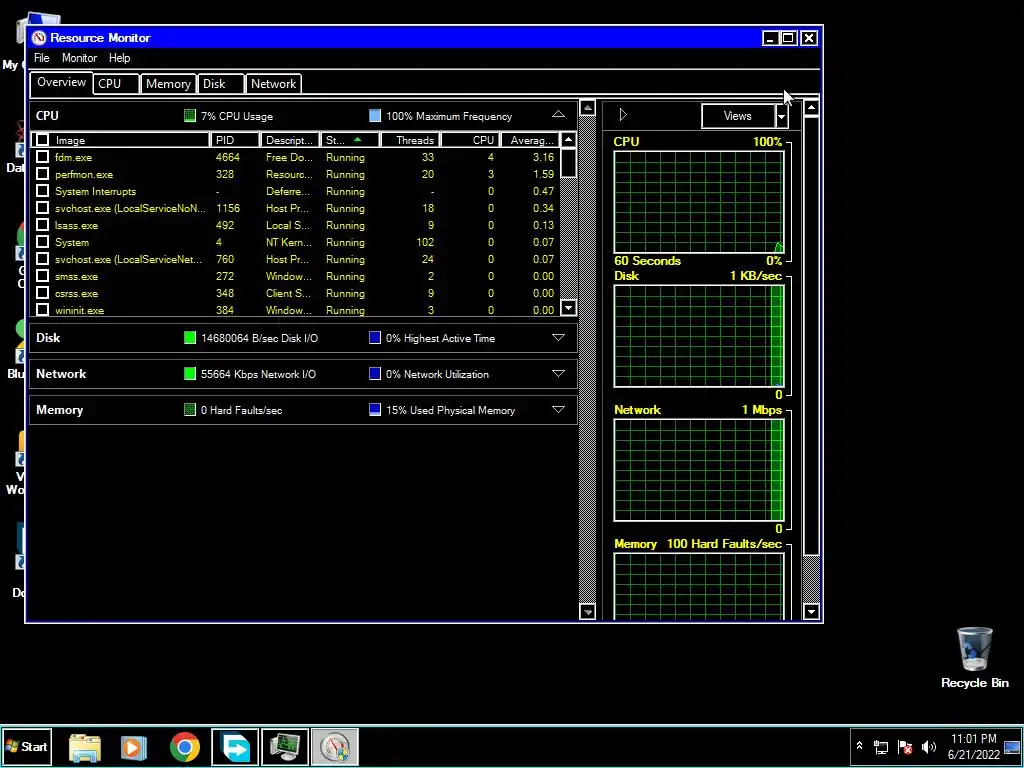Expand the Memory section chevron

pyautogui.click(x=558, y=409)
